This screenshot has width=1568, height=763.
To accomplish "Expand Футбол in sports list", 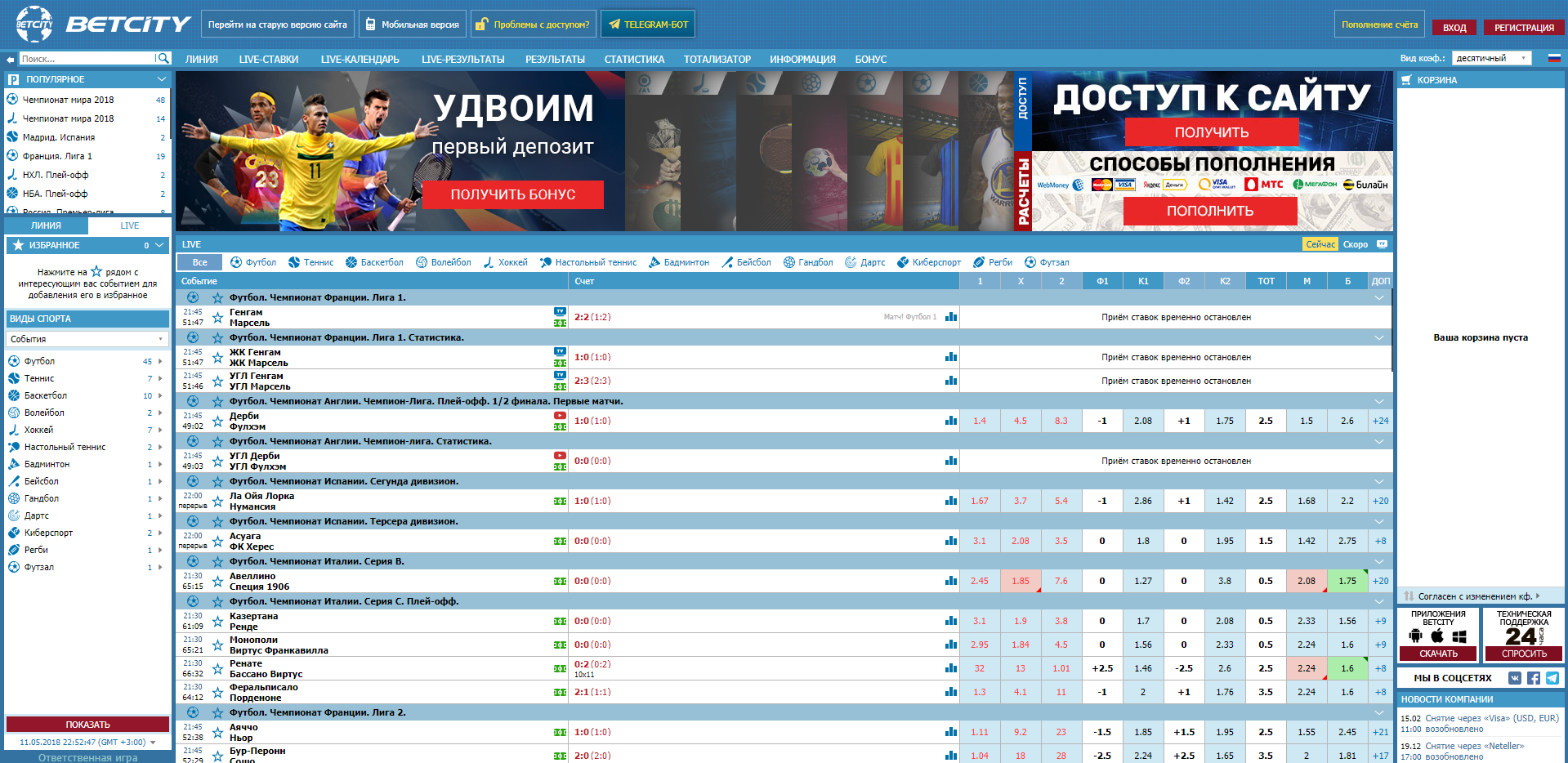I will 160,361.
